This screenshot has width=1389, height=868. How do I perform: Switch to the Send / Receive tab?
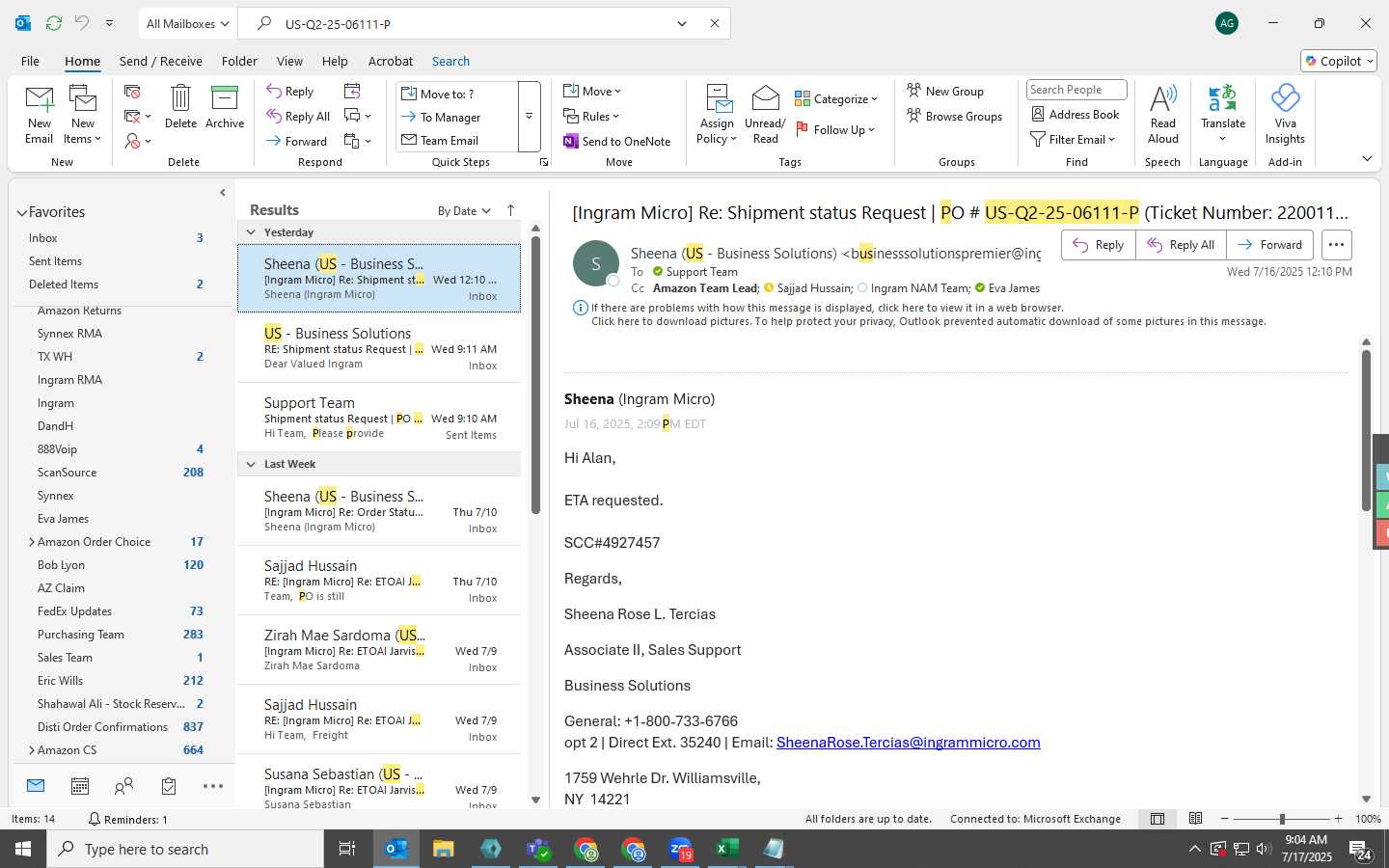click(161, 61)
